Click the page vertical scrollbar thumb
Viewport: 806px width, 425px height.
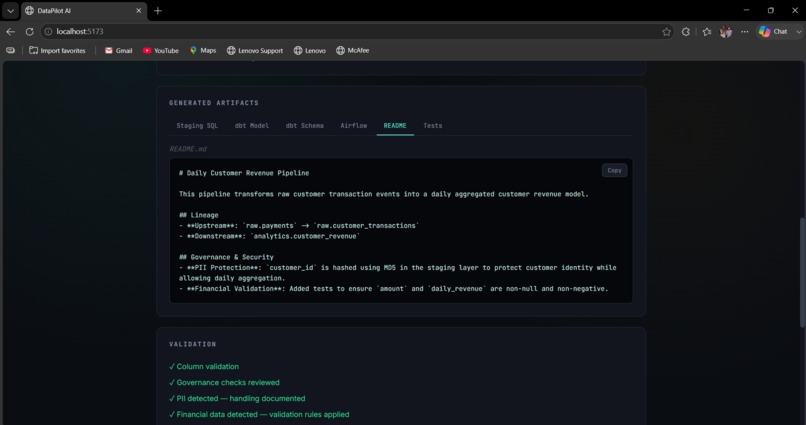tap(802, 272)
